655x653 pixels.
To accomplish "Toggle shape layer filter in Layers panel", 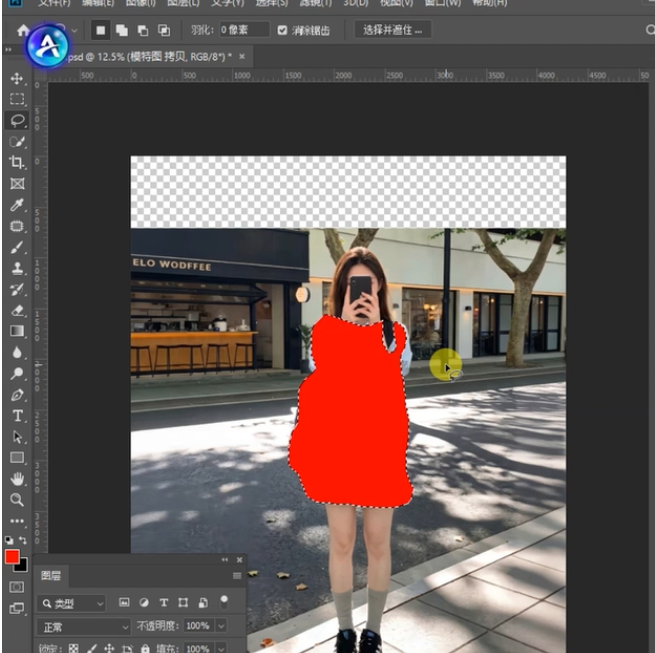I will (x=183, y=602).
